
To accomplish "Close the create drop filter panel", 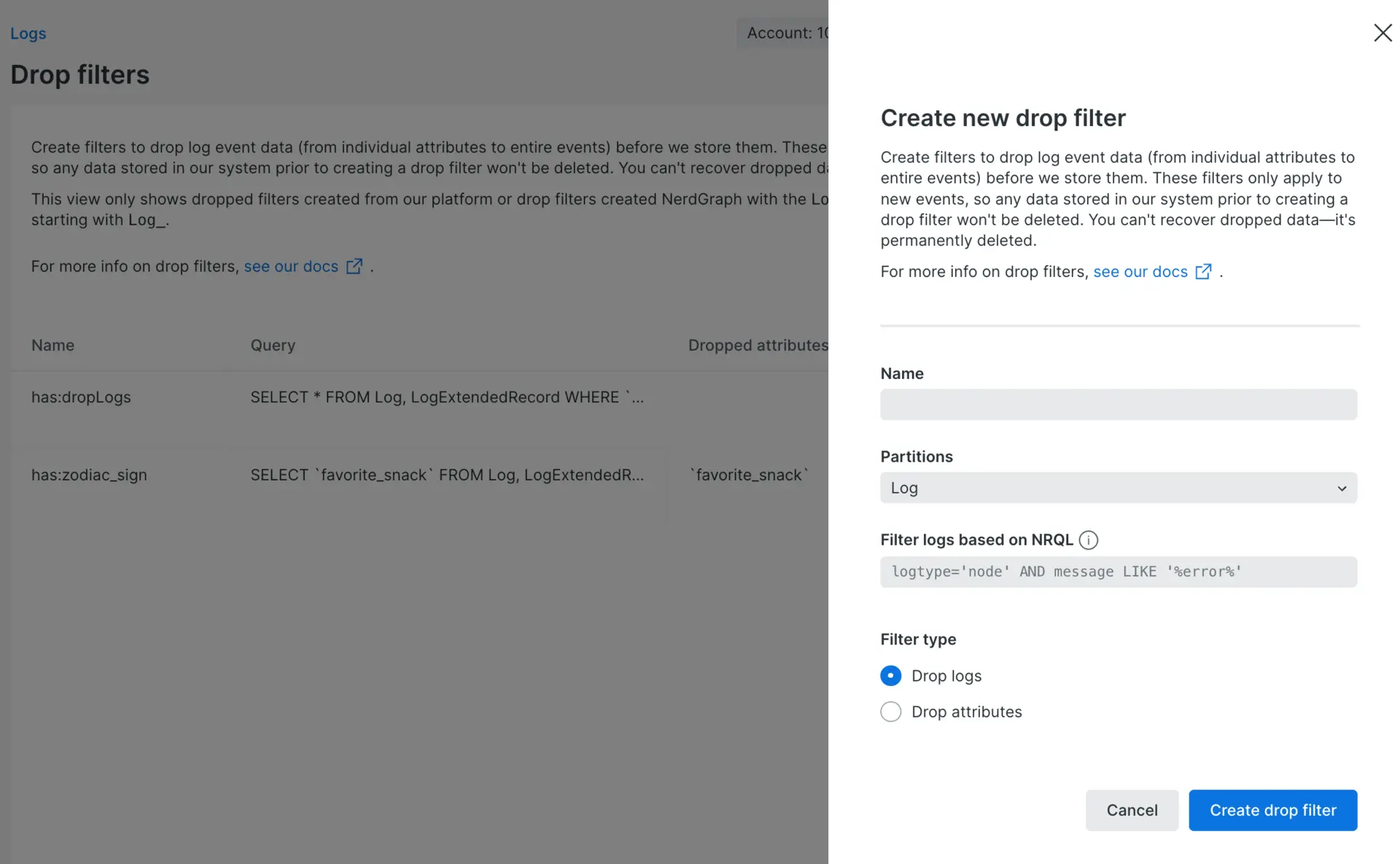I will tap(1382, 33).
